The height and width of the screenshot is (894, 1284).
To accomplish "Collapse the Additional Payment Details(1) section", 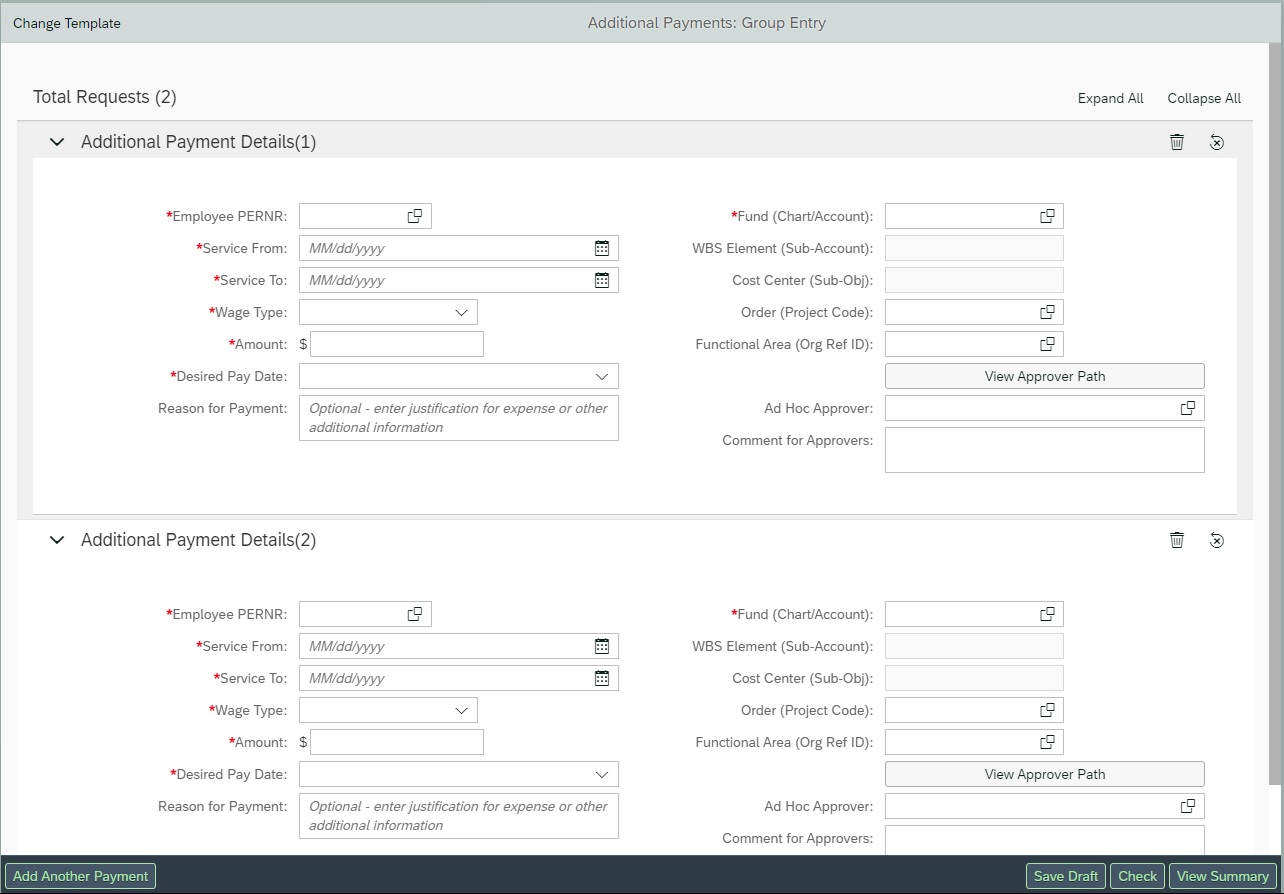I will tap(57, 142).
